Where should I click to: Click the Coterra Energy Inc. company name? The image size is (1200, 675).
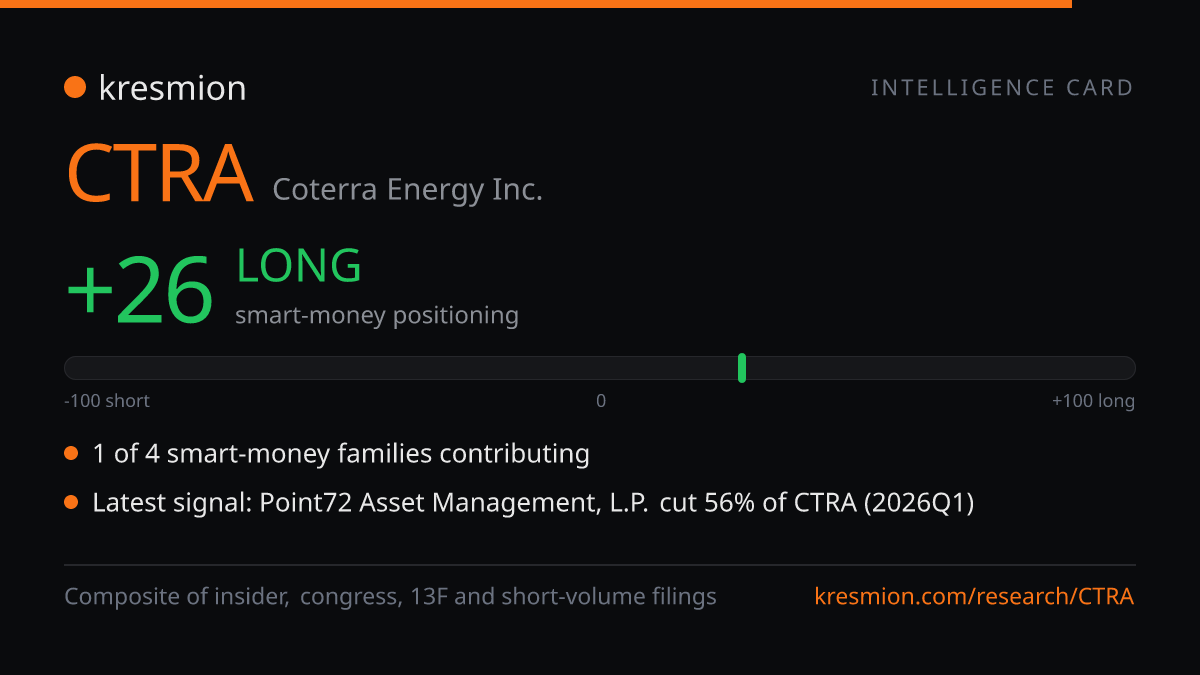point(407,189)
